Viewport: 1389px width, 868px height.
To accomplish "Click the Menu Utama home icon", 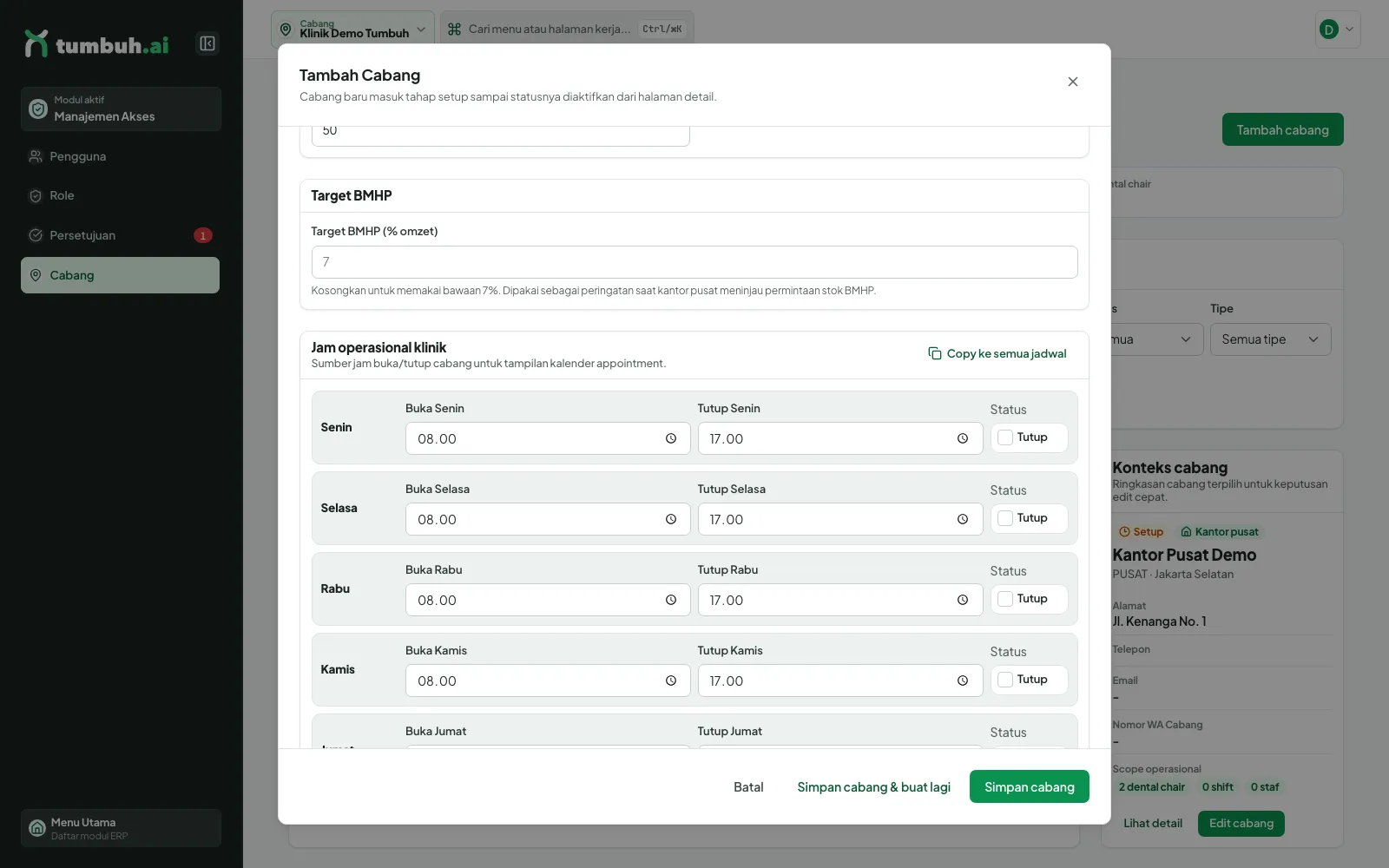I will coord(37,828).
